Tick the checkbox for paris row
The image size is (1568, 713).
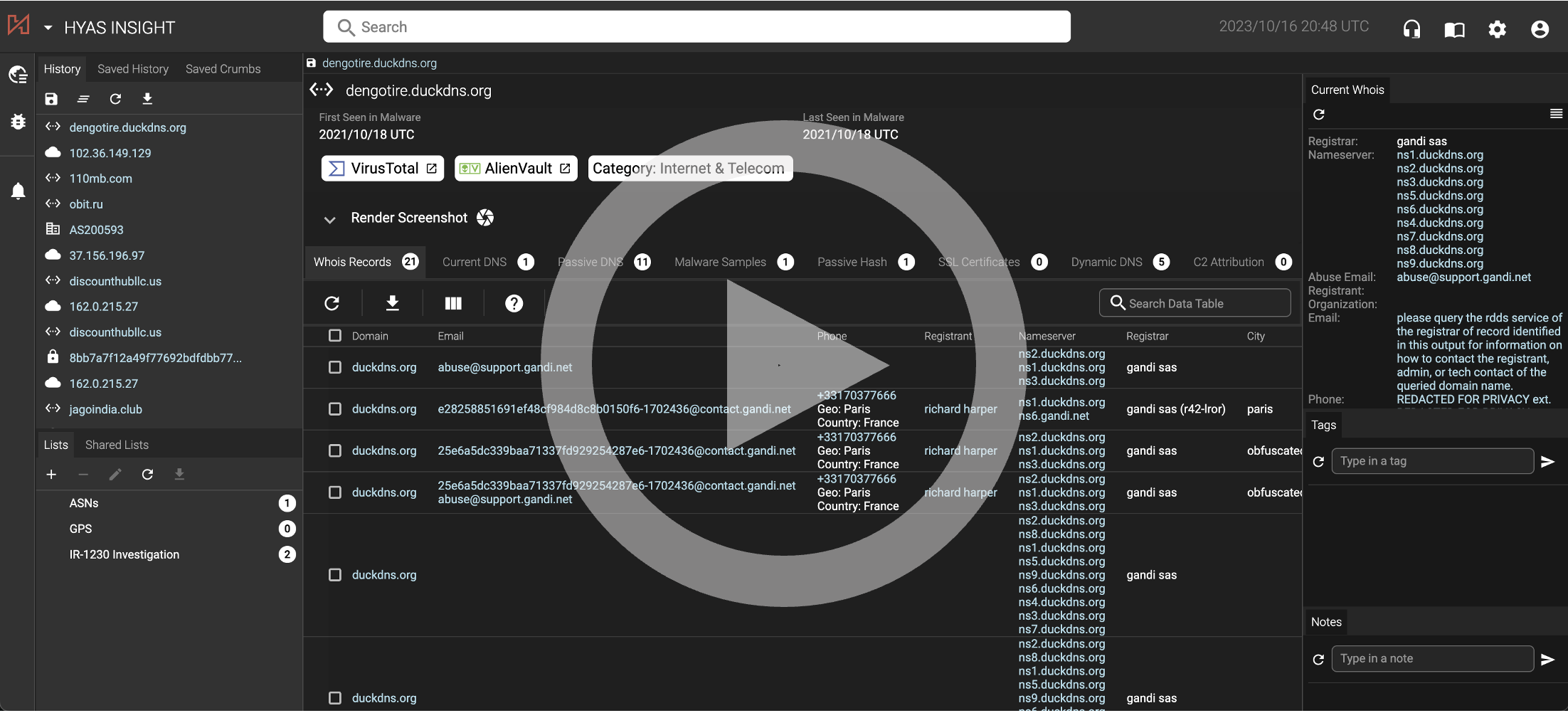click(335, 409)
